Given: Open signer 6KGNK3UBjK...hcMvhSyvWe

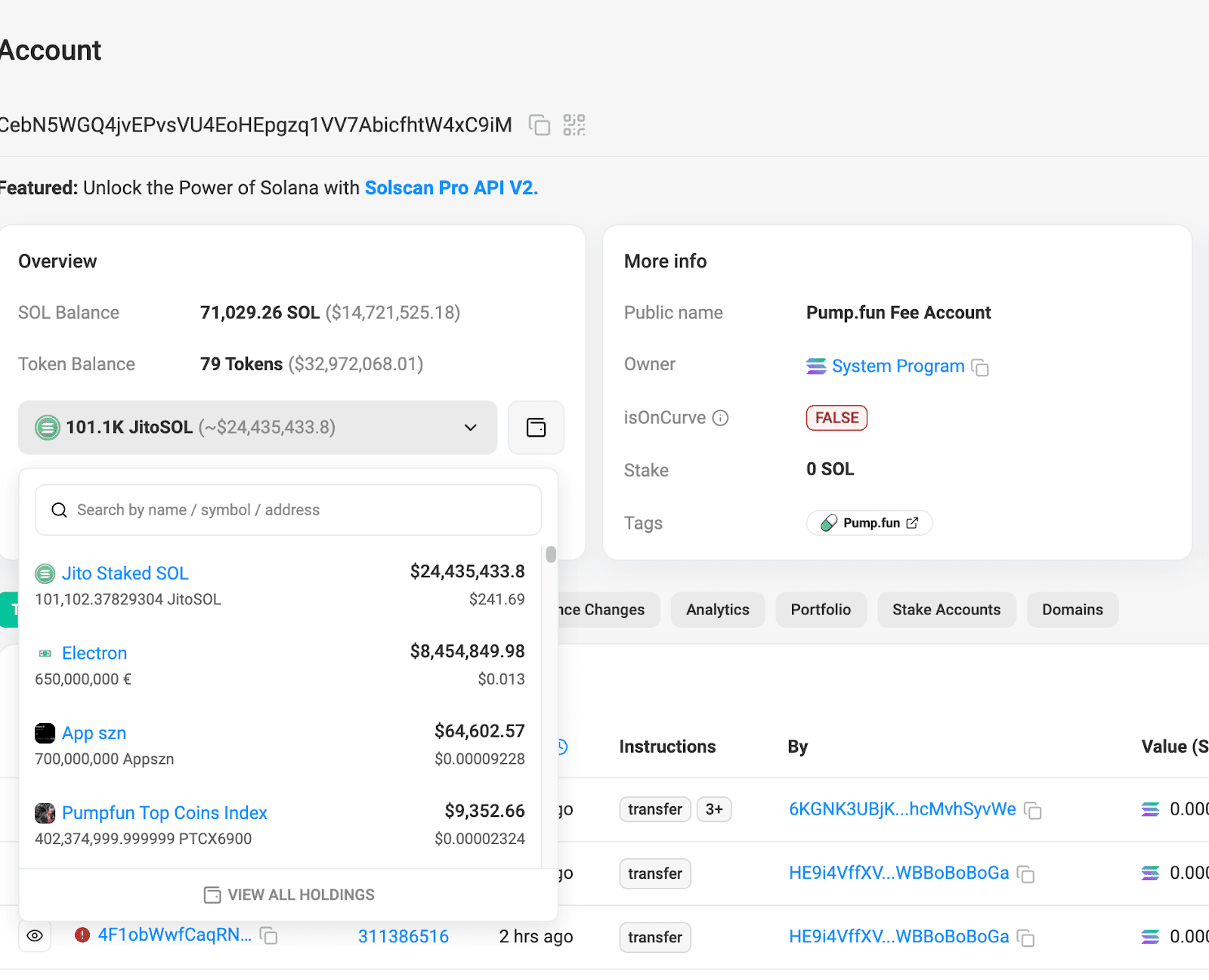Looking at the screenshot, I should pos(902,809).
